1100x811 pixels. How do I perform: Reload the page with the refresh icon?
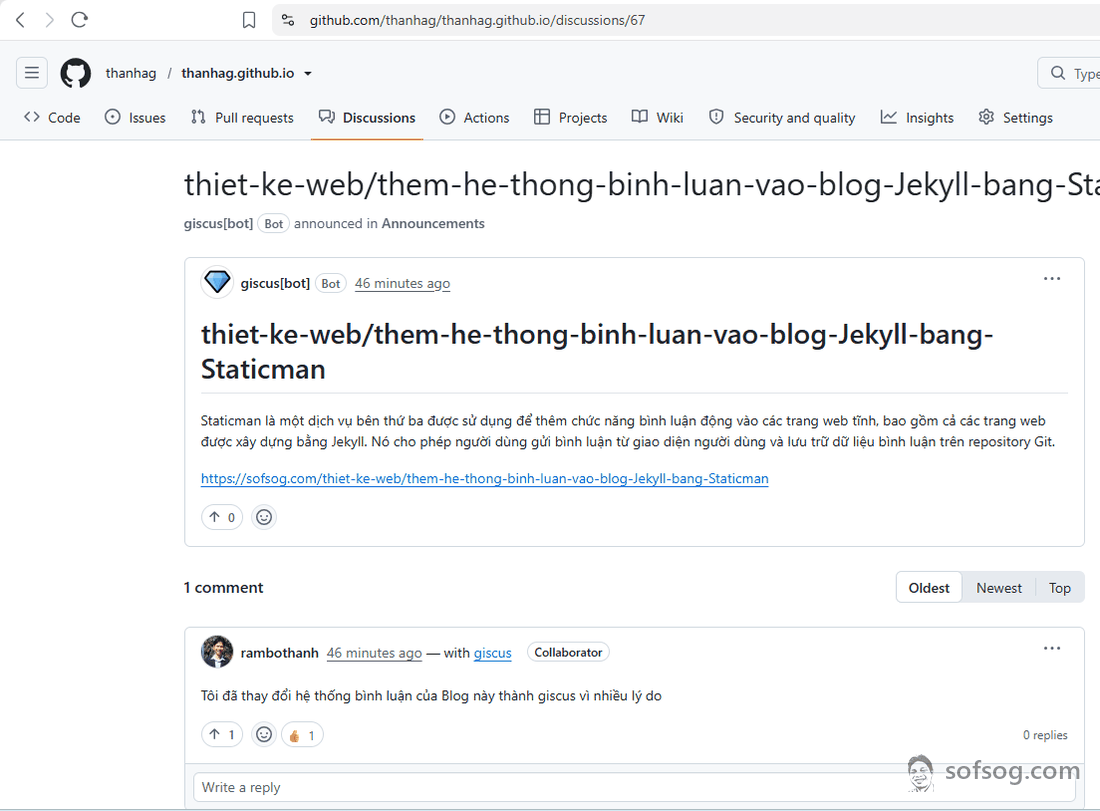[79, 20]
